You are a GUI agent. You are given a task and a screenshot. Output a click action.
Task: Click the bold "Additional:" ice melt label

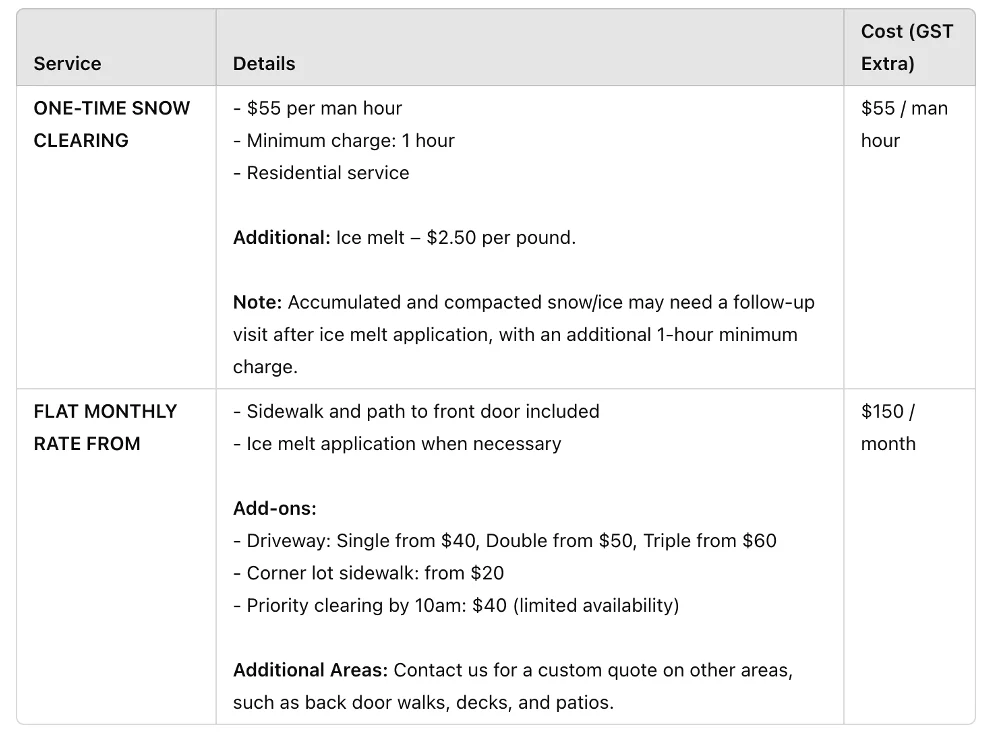(281, 237)
